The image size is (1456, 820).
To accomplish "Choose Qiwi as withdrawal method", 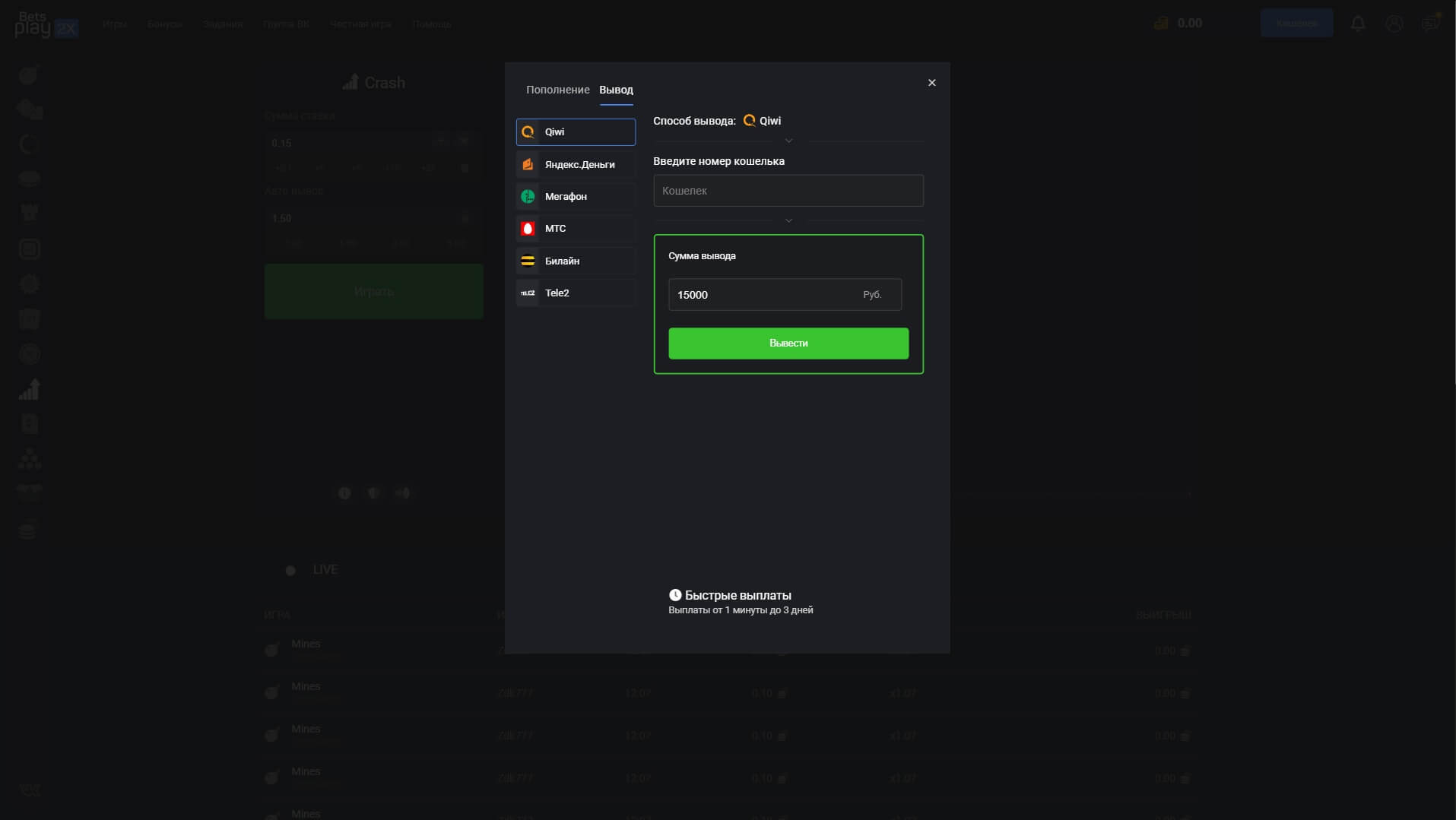I will pos(576,132).
